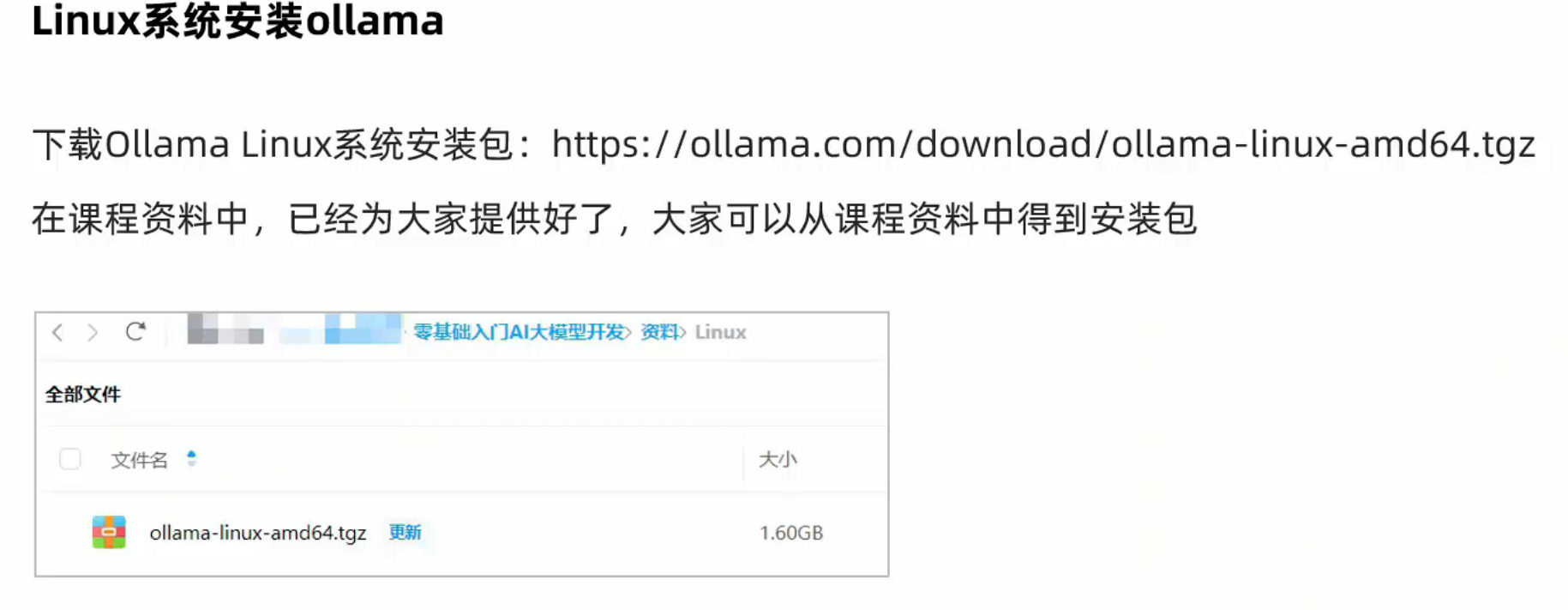This screenshot has height=610, width=1568.
Task: Open the ollama.com download URL
Action: click(x=1042, y=144)
